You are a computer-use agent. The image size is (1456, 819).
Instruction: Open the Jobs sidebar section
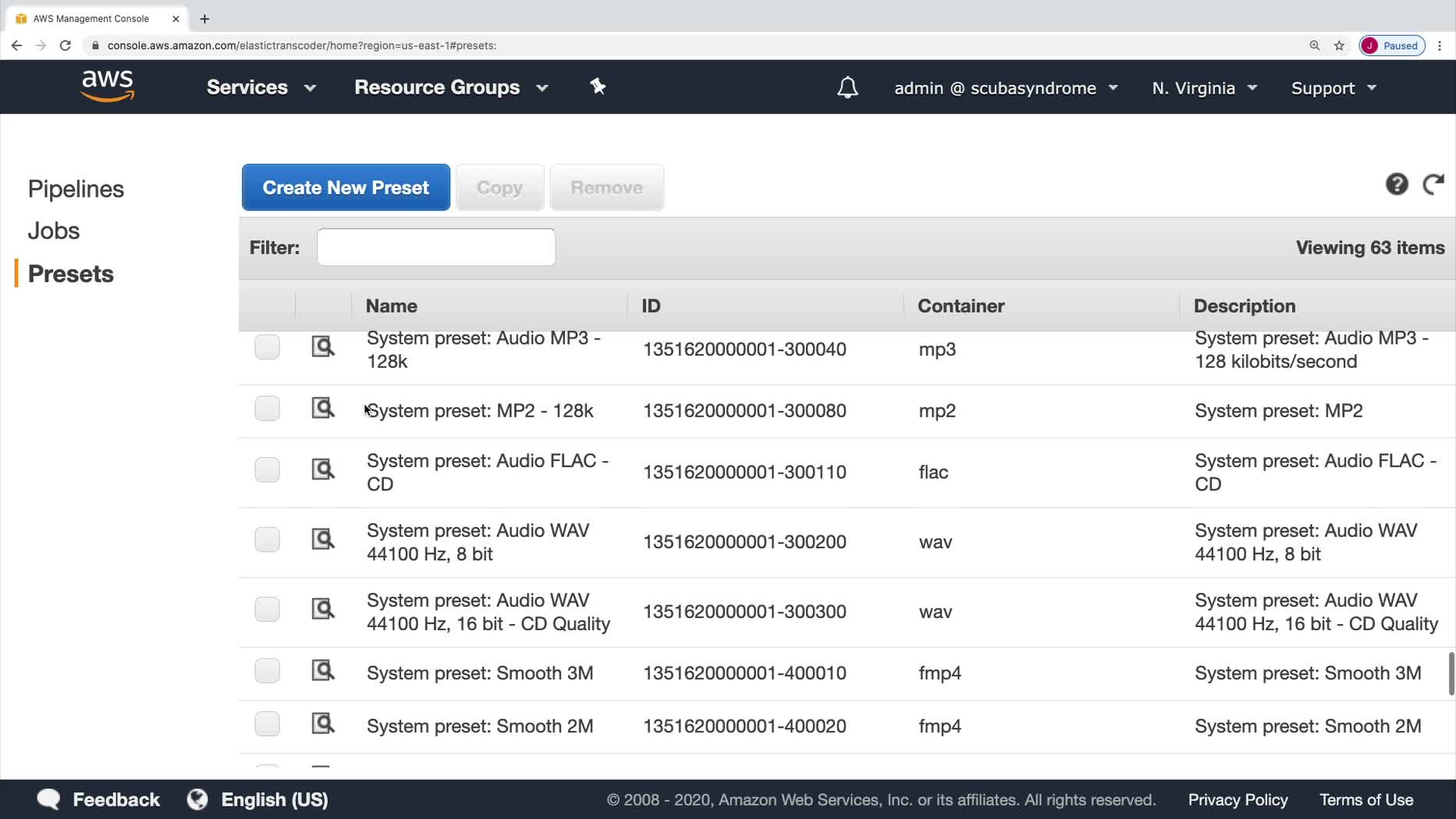coord(54,231)
